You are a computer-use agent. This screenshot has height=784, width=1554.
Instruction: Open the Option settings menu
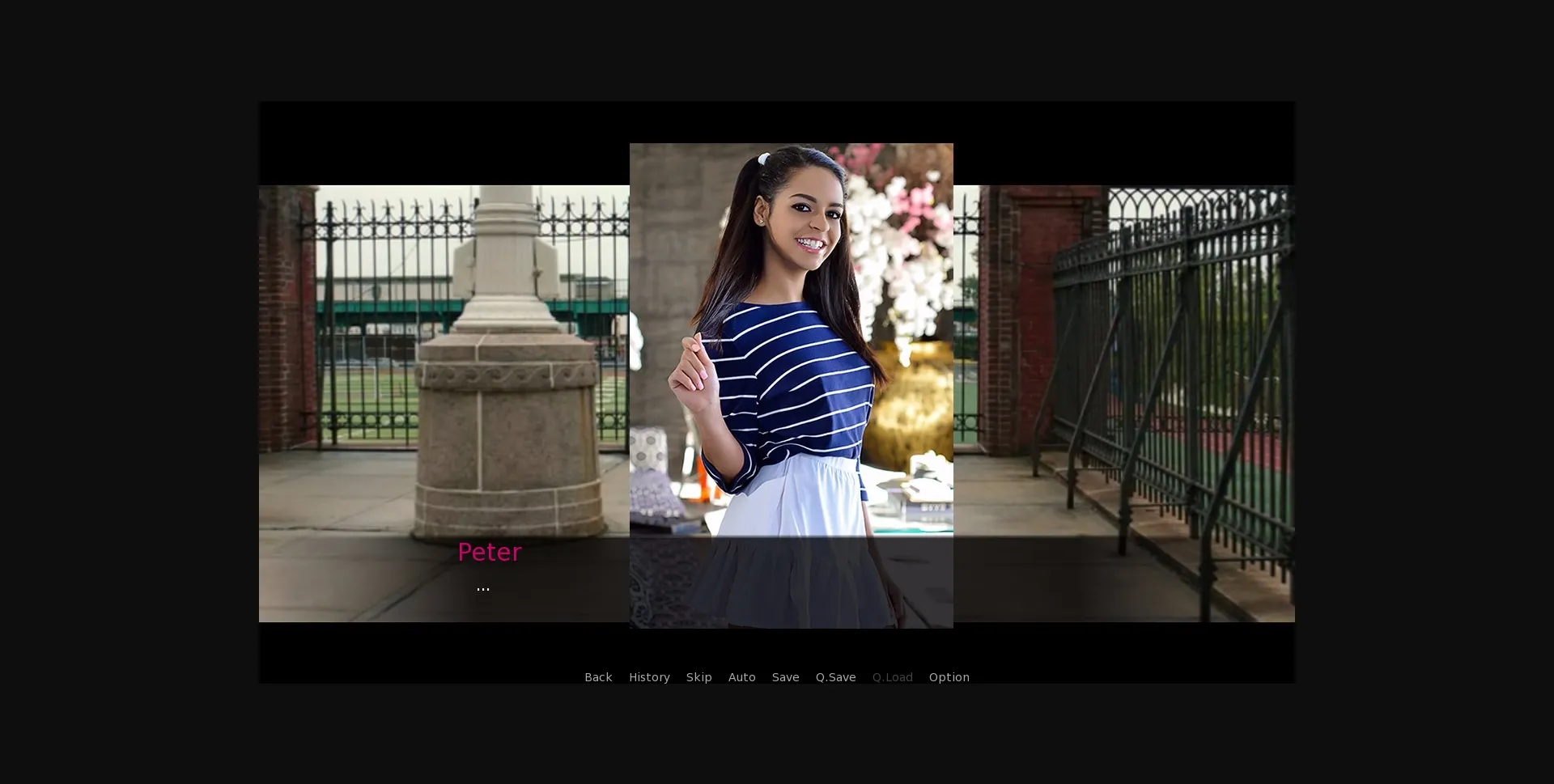click(949, 677)
